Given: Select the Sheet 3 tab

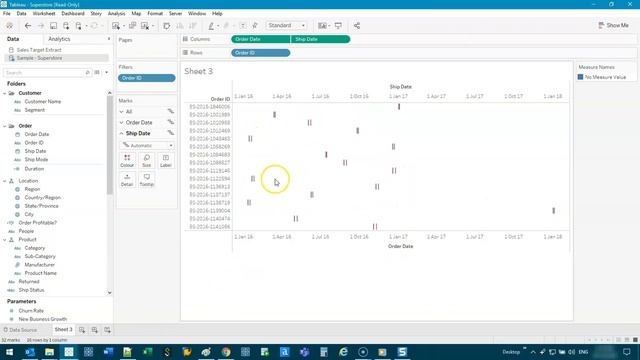Looking at the screenshot, I should (x=63, y=329).
